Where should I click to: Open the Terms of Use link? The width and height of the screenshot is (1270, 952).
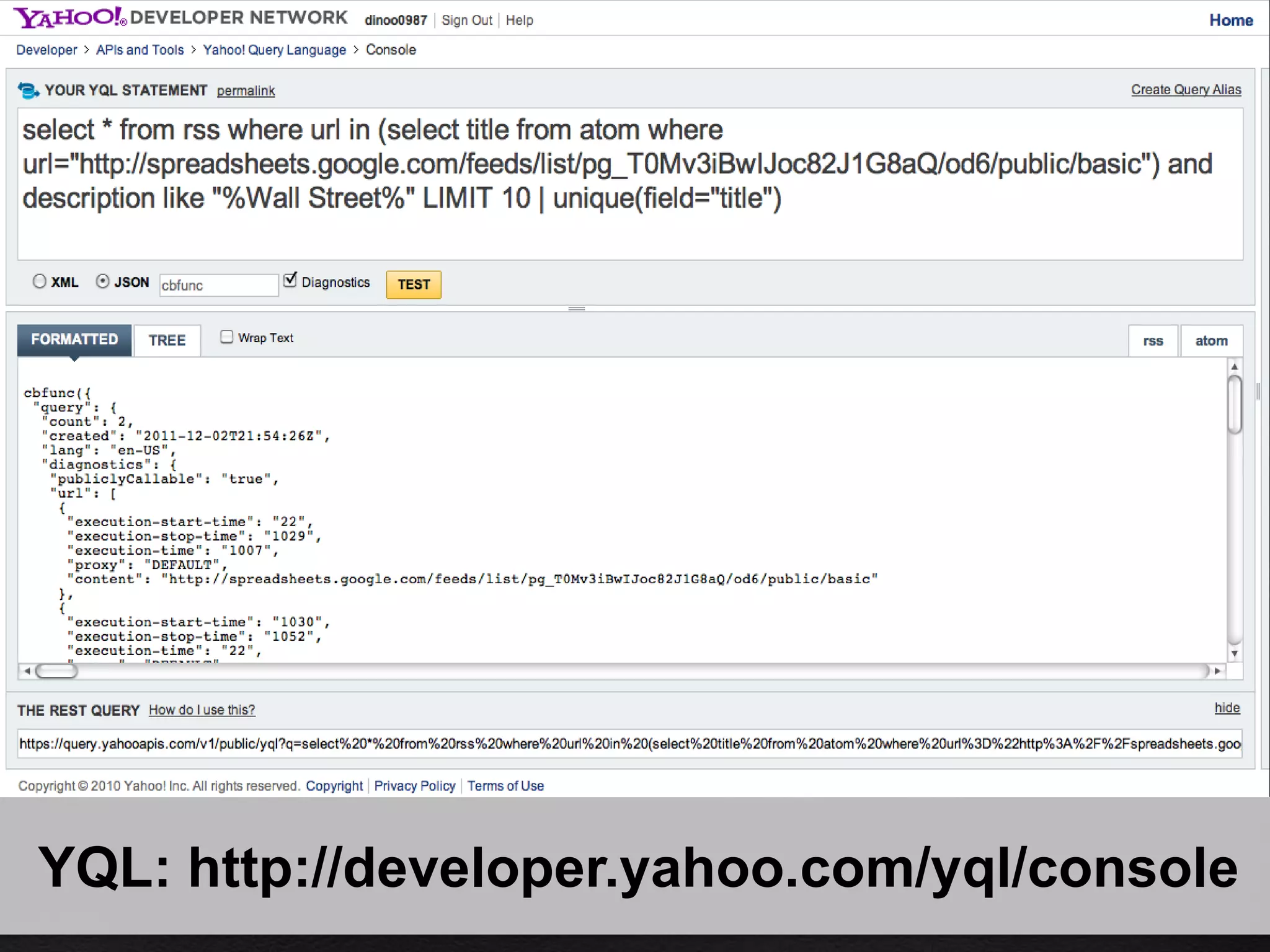click(505, 786)
